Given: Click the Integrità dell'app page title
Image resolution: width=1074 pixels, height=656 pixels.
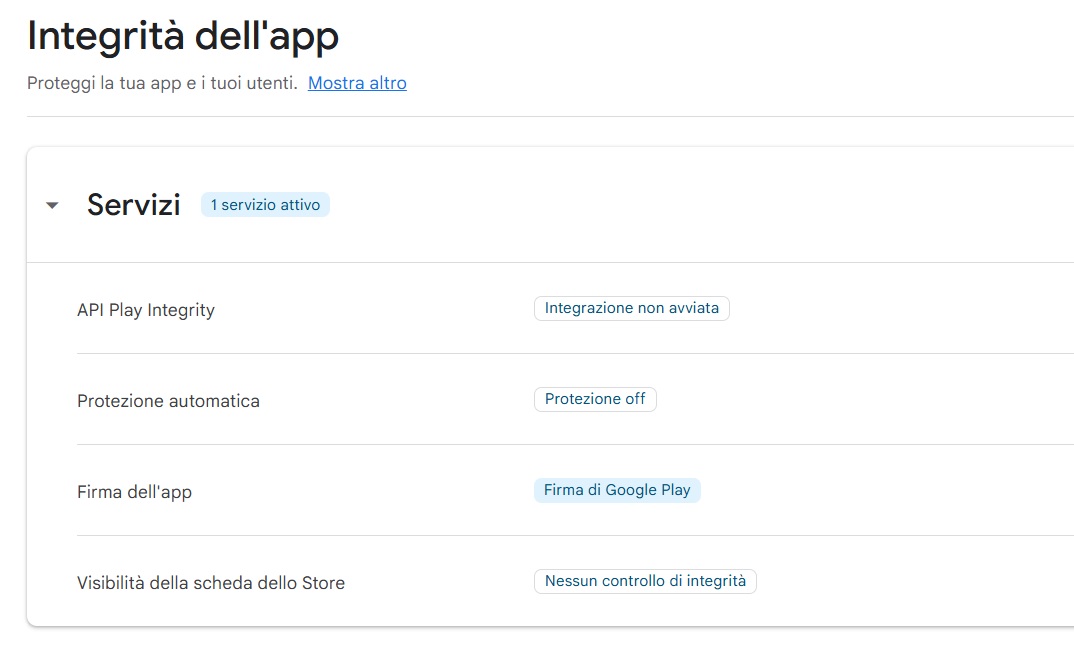Looking at the screenshot, I should coord(183,36).
